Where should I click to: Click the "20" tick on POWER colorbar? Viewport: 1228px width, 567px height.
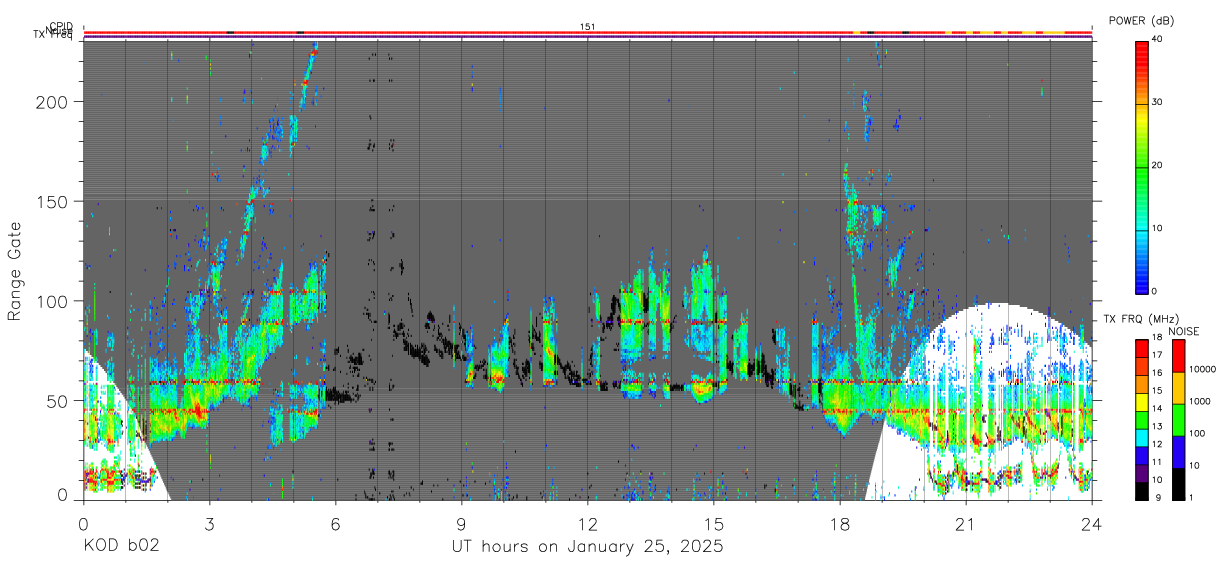pos(1158,166)
